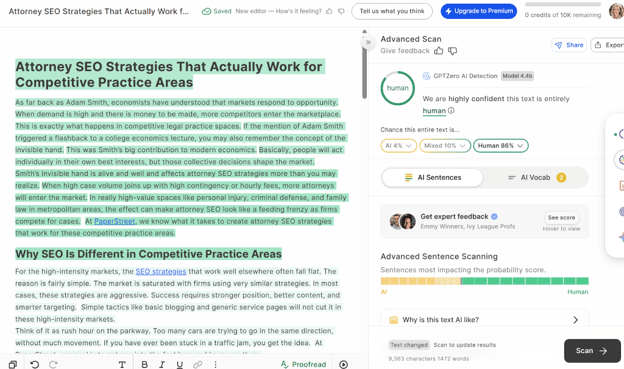Collapse the scan panel with the double-arrow button

point(368,42)
